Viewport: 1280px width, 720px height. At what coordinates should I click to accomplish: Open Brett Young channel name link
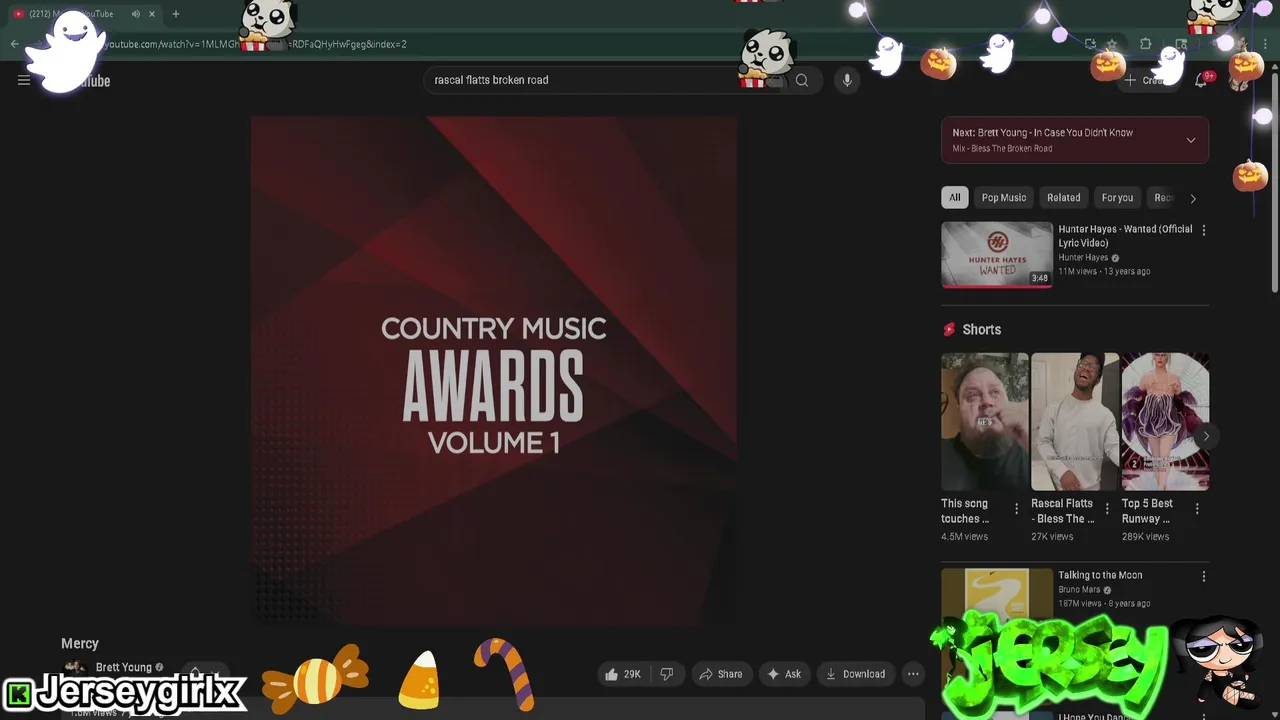[x=124, y=667]
